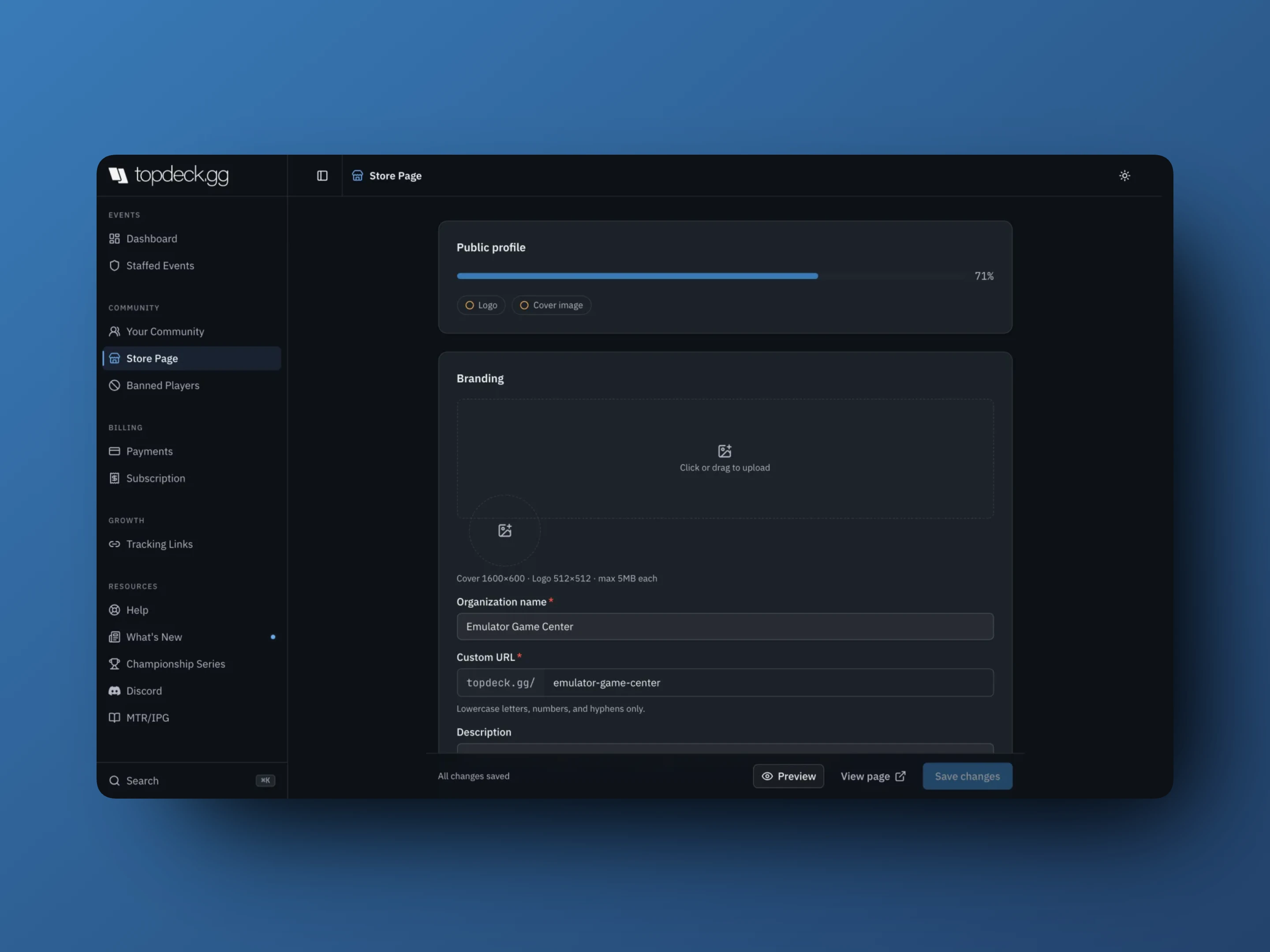The image size is (1270, 952).
Task: Click the Championship Series trophy icon
Action: [114, 664]
